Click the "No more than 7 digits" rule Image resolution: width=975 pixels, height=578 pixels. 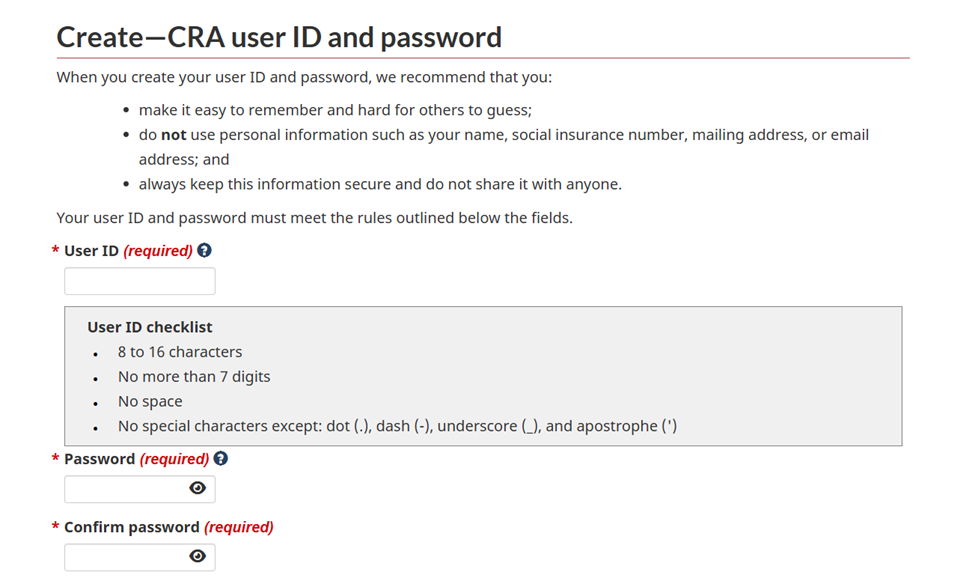[194, 377]
